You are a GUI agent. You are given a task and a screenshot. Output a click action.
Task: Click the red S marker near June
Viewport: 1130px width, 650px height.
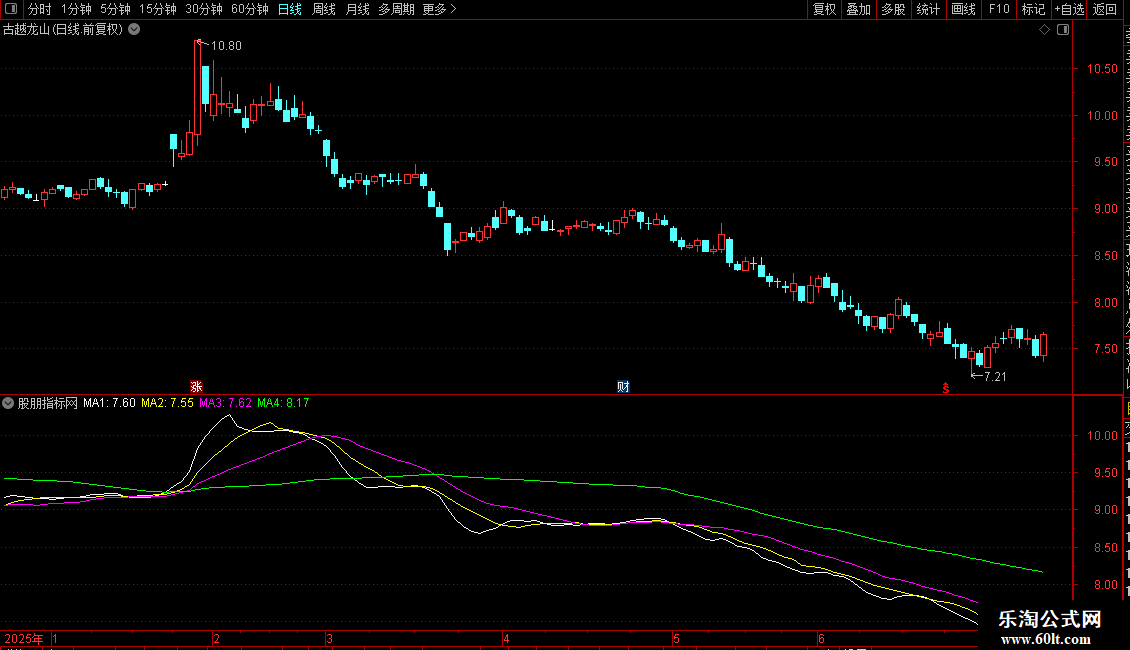pyautogui.click(x=946, y=388)
